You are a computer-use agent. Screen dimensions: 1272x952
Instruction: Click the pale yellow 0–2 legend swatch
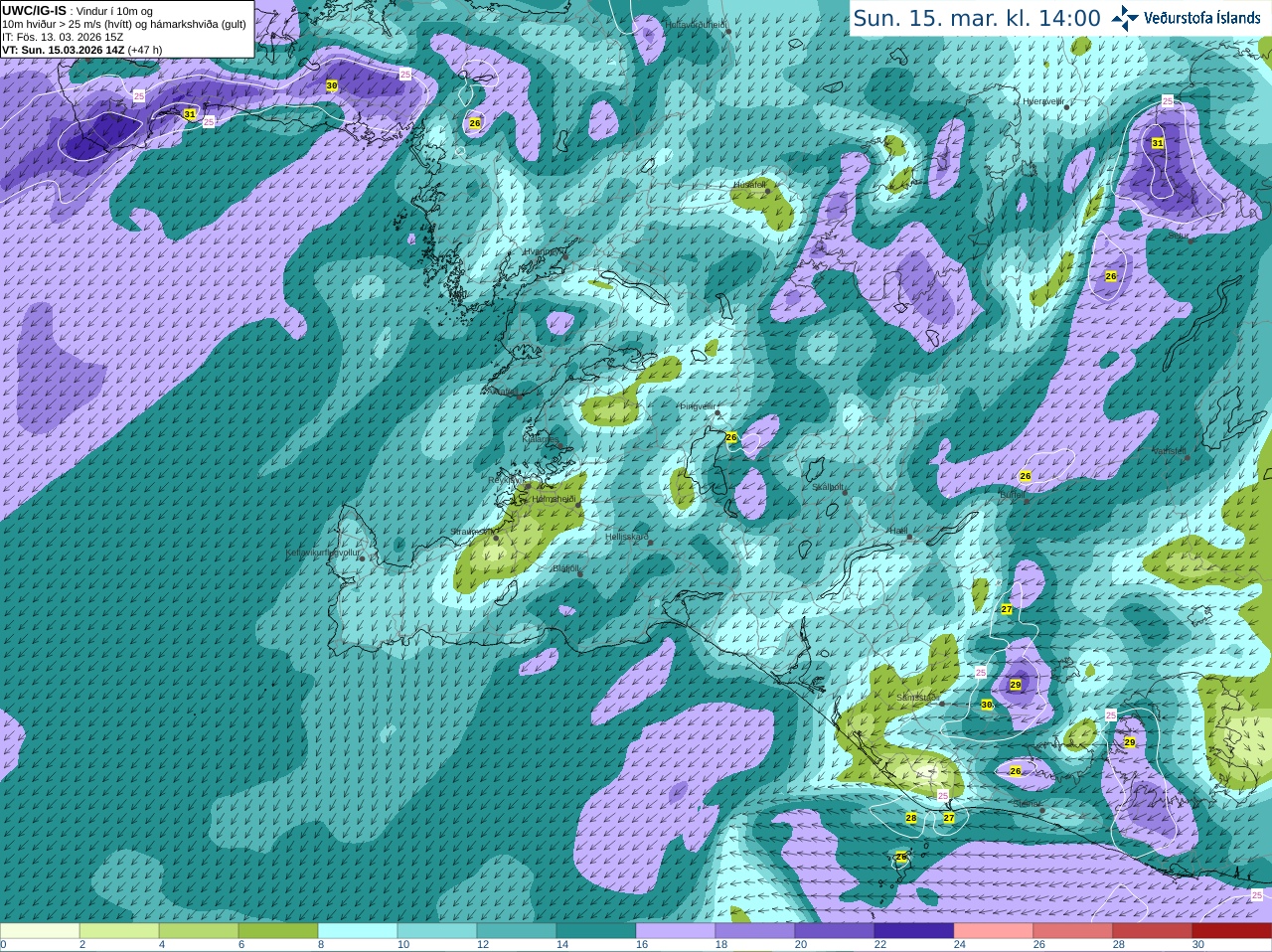click(x=40, y=931)
